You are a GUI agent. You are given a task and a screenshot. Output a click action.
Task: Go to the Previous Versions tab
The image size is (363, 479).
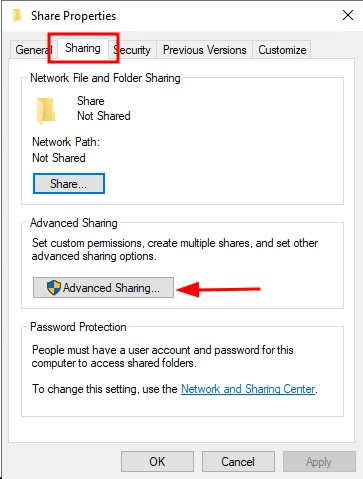[x=204, y=50]
